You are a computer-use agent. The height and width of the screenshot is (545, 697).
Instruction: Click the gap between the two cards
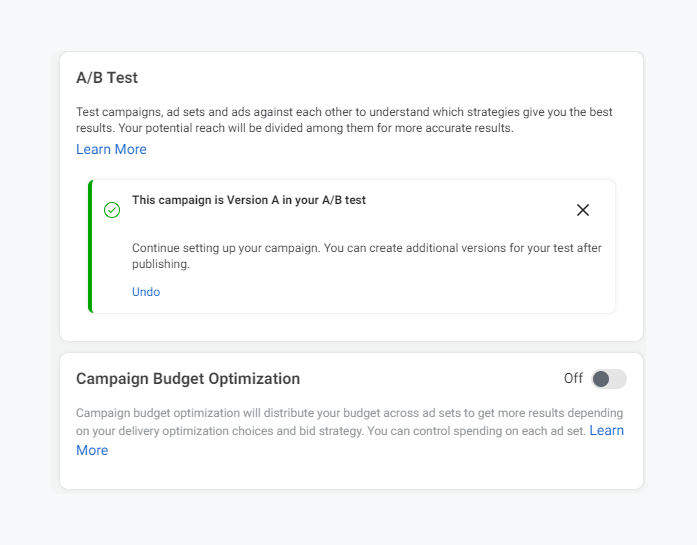350,347
